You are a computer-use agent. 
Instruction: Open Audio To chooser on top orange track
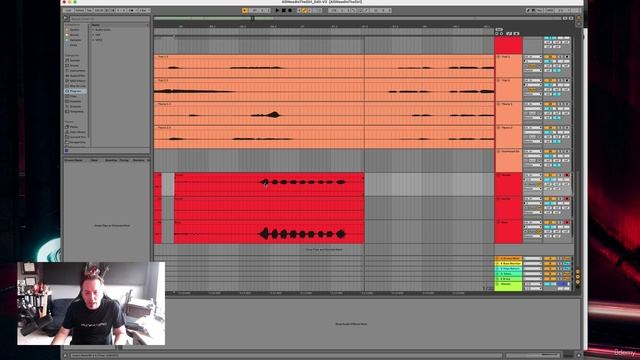[533, 70]
